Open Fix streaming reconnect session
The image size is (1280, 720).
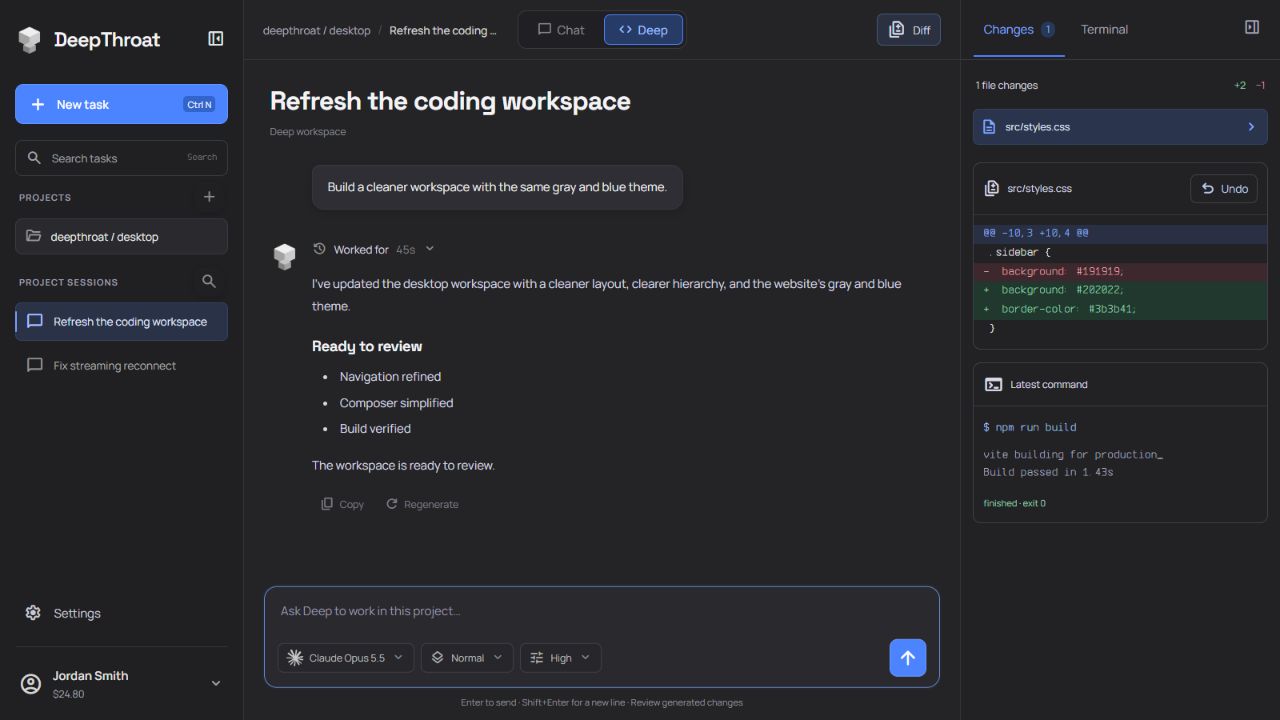coord(121,366)
